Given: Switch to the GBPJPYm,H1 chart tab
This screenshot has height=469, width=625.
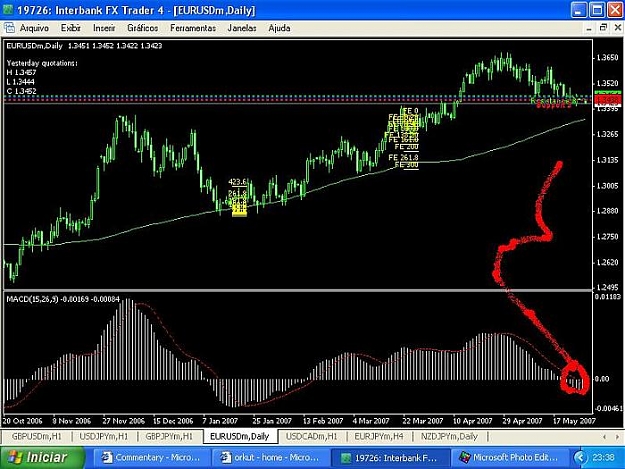Looking at the screenshot, I should point(169,436).
